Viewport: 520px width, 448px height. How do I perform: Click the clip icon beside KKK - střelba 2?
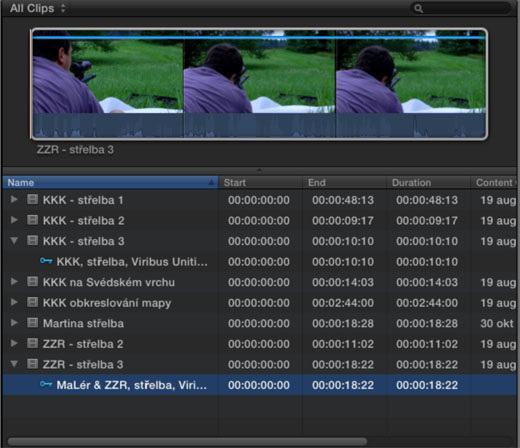[32, 220]
